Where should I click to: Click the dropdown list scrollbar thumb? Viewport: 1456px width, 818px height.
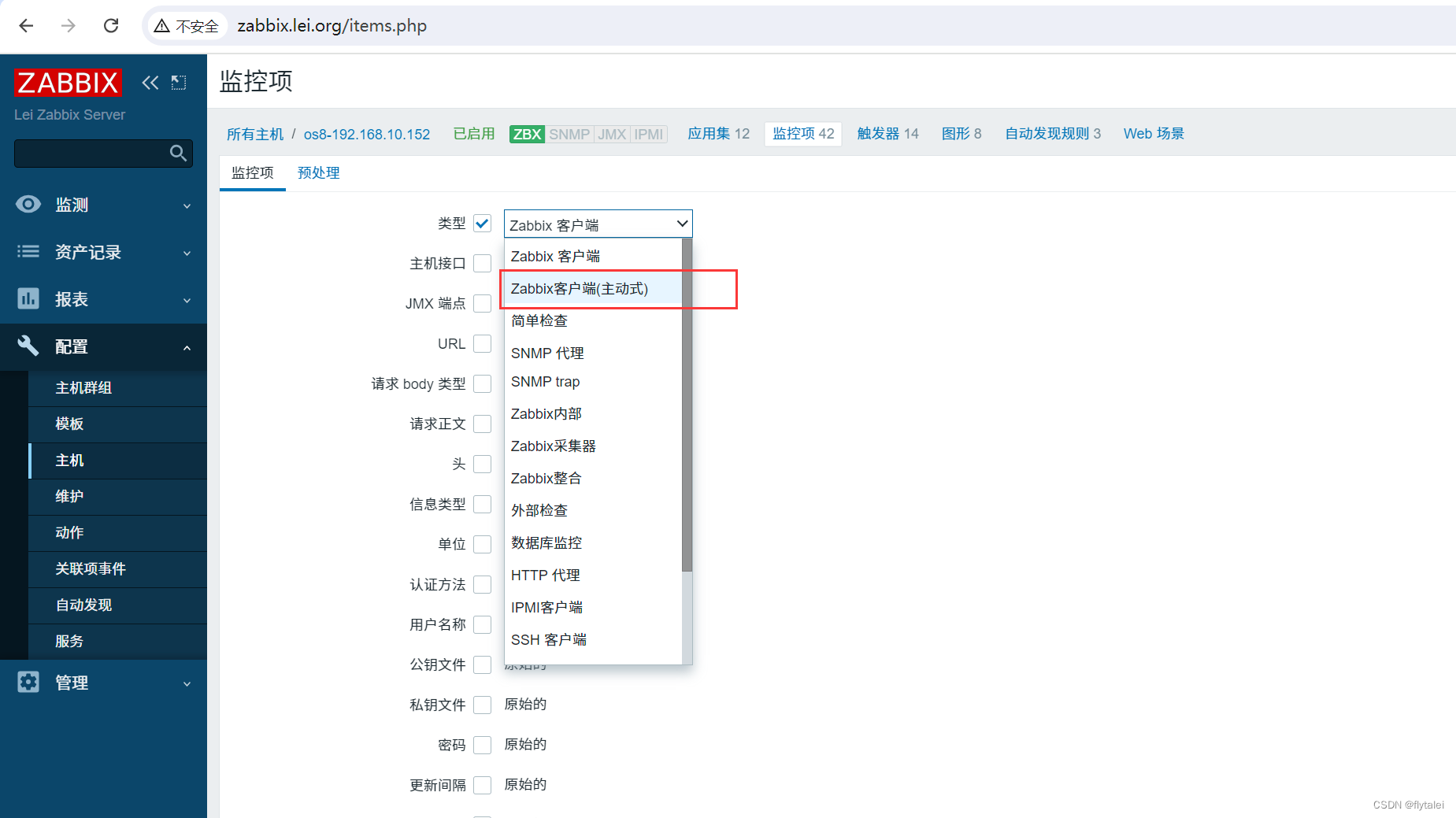[687, 405]
